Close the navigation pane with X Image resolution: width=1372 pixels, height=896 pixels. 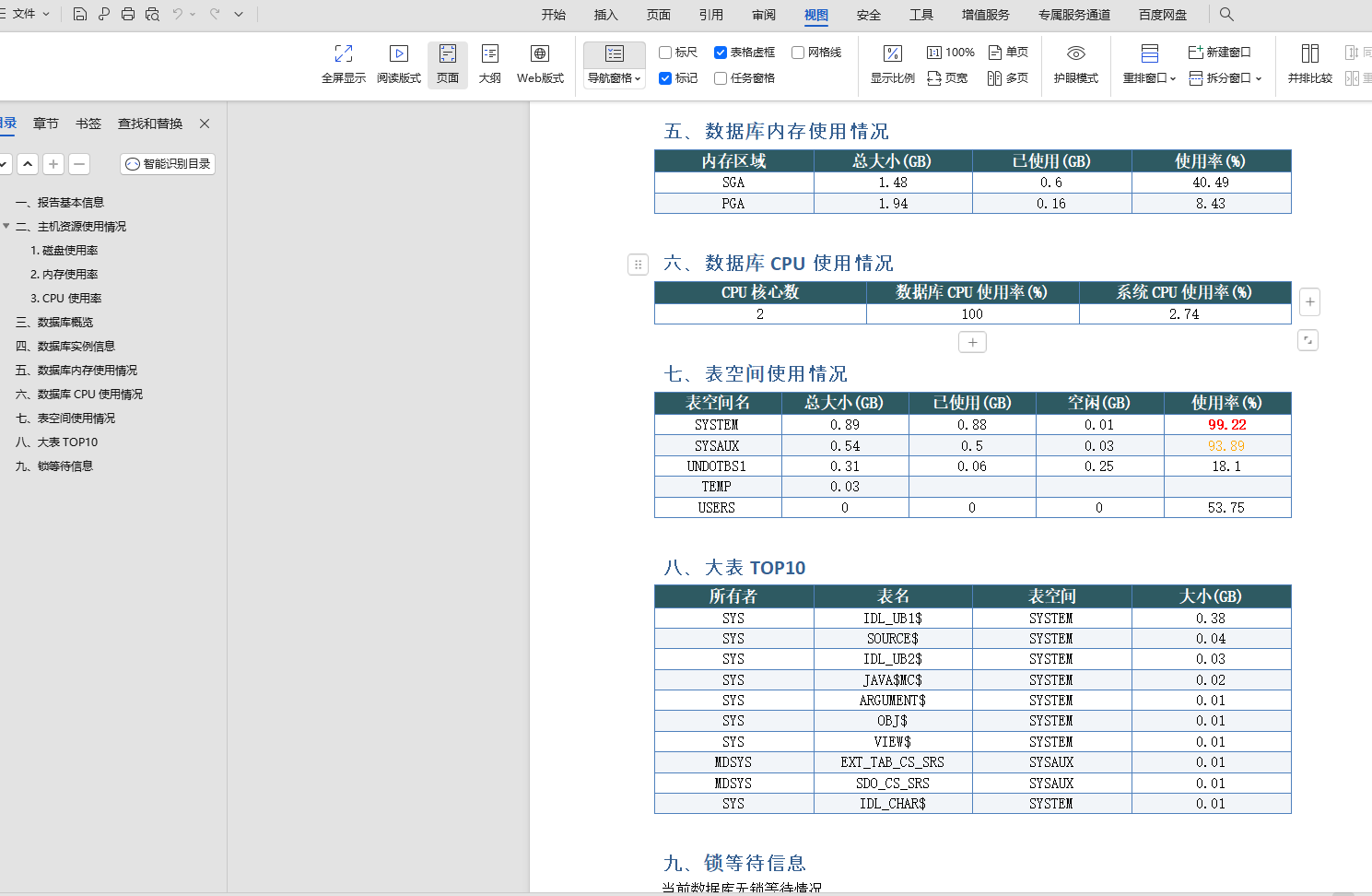205,124
